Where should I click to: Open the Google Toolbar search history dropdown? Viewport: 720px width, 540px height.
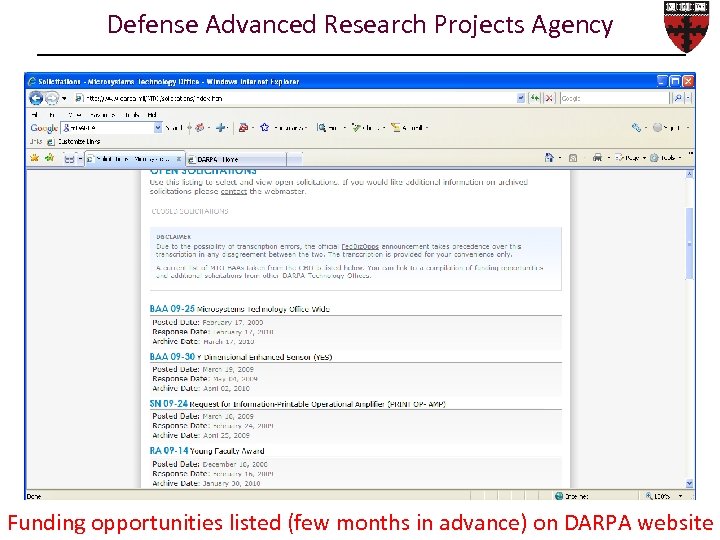[x=158, y=128]
